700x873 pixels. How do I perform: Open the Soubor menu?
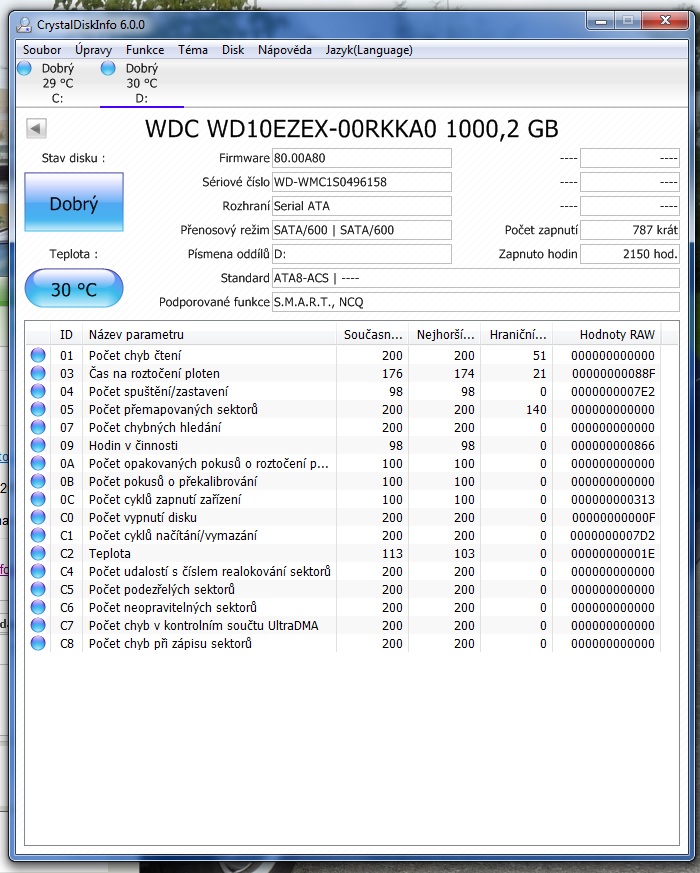pyautogui.click(x=42, y=50)
